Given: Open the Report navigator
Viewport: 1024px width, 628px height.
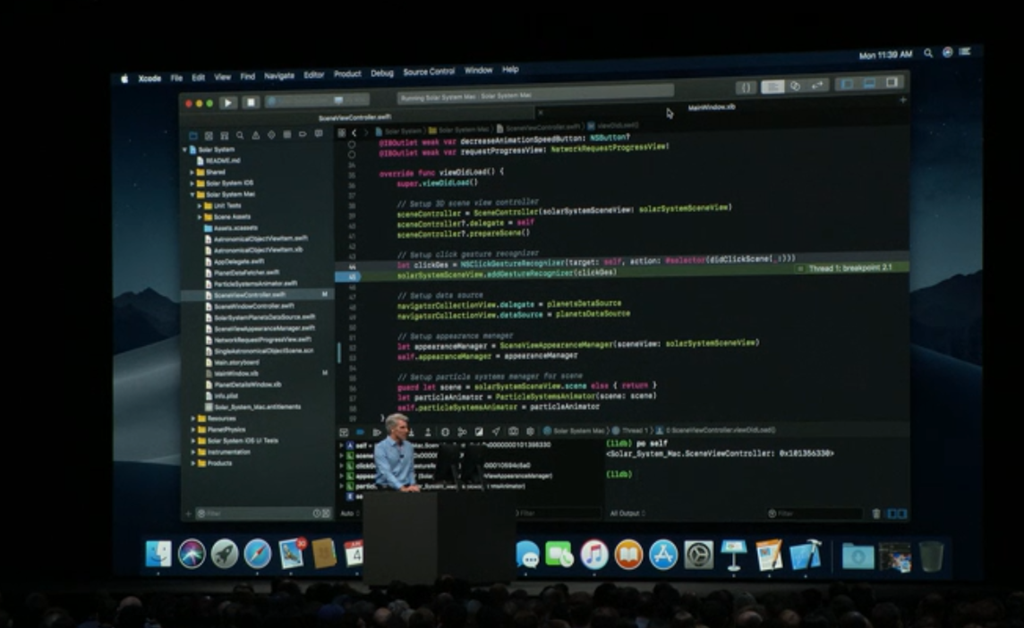Looking at the screenshot, I should [x=319, y=134].
